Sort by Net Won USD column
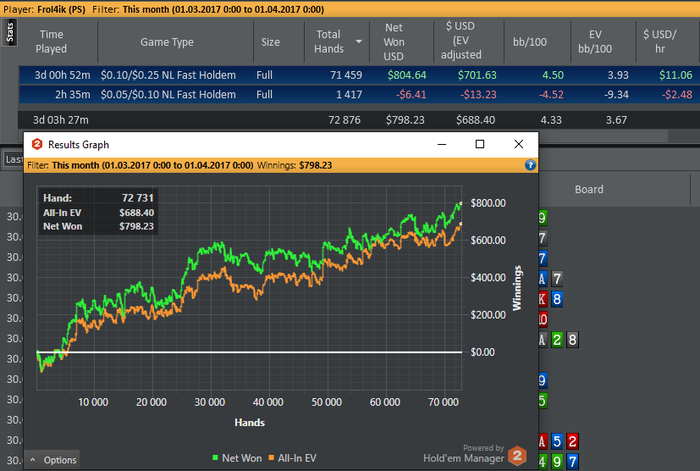Screen dimensions: 700x471 click(394, 42)
